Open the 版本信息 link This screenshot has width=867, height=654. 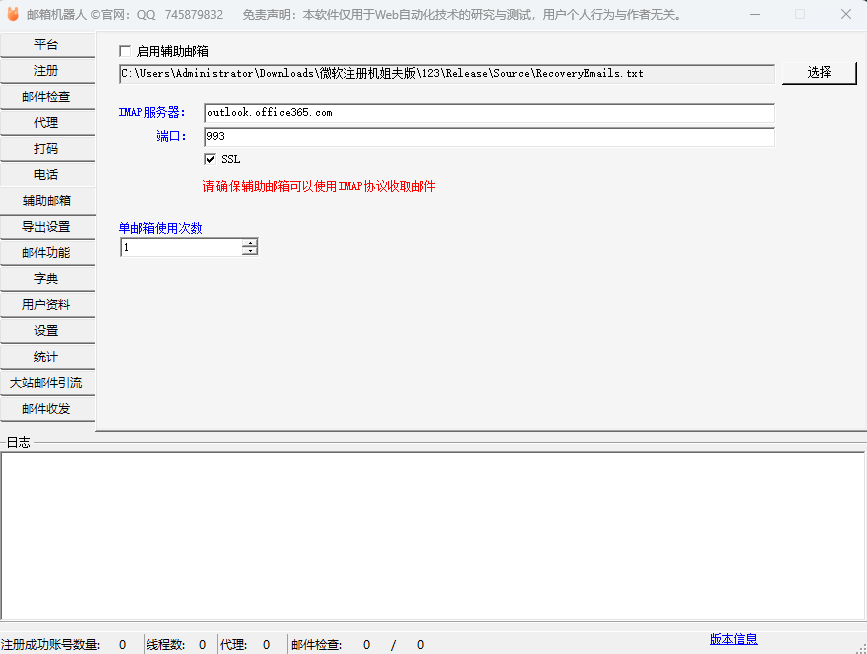point(733,640)
